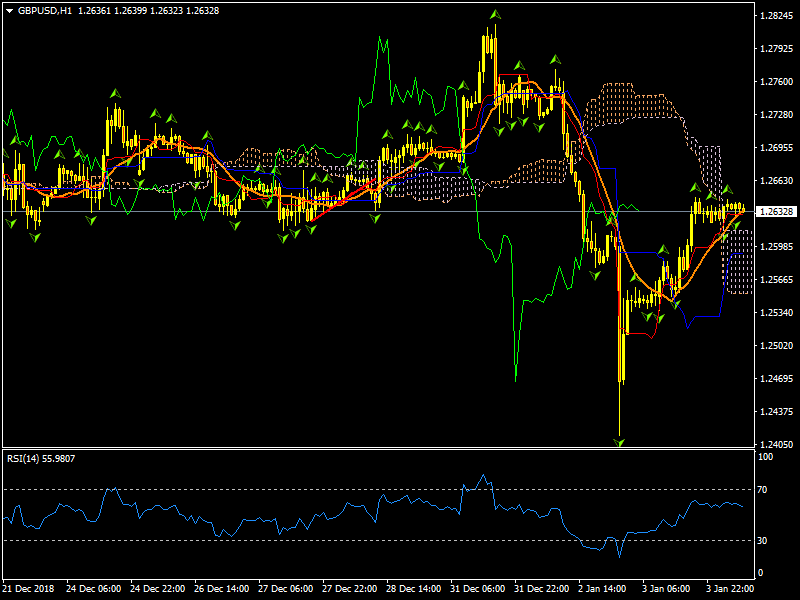Select the tall yellow candle at the chart low
Image resolution: width=800 pixels, height=600 pixels.
[x=621, y=330]
